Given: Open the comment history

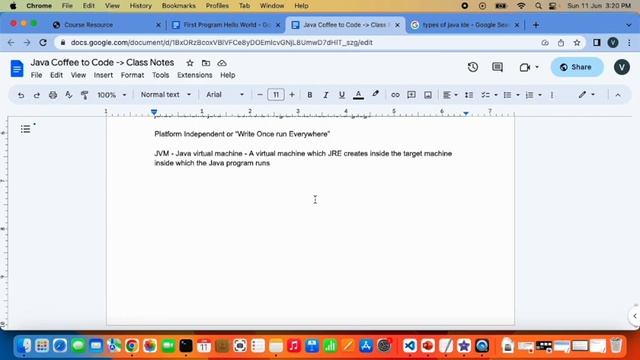Looking at the screenshot, I should (497, 67).
